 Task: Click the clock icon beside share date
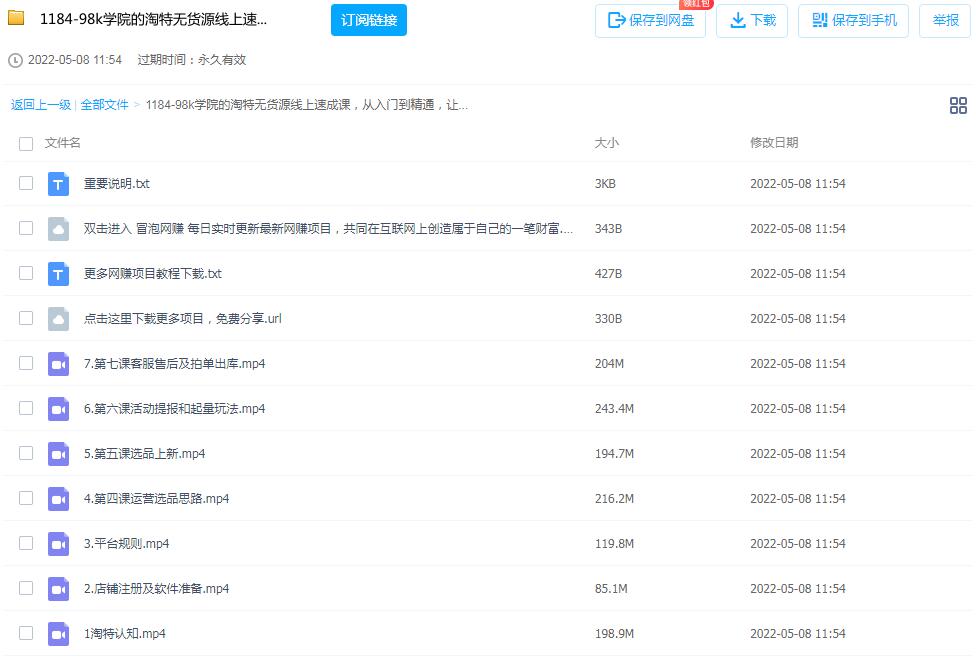[x=16, y=60]
